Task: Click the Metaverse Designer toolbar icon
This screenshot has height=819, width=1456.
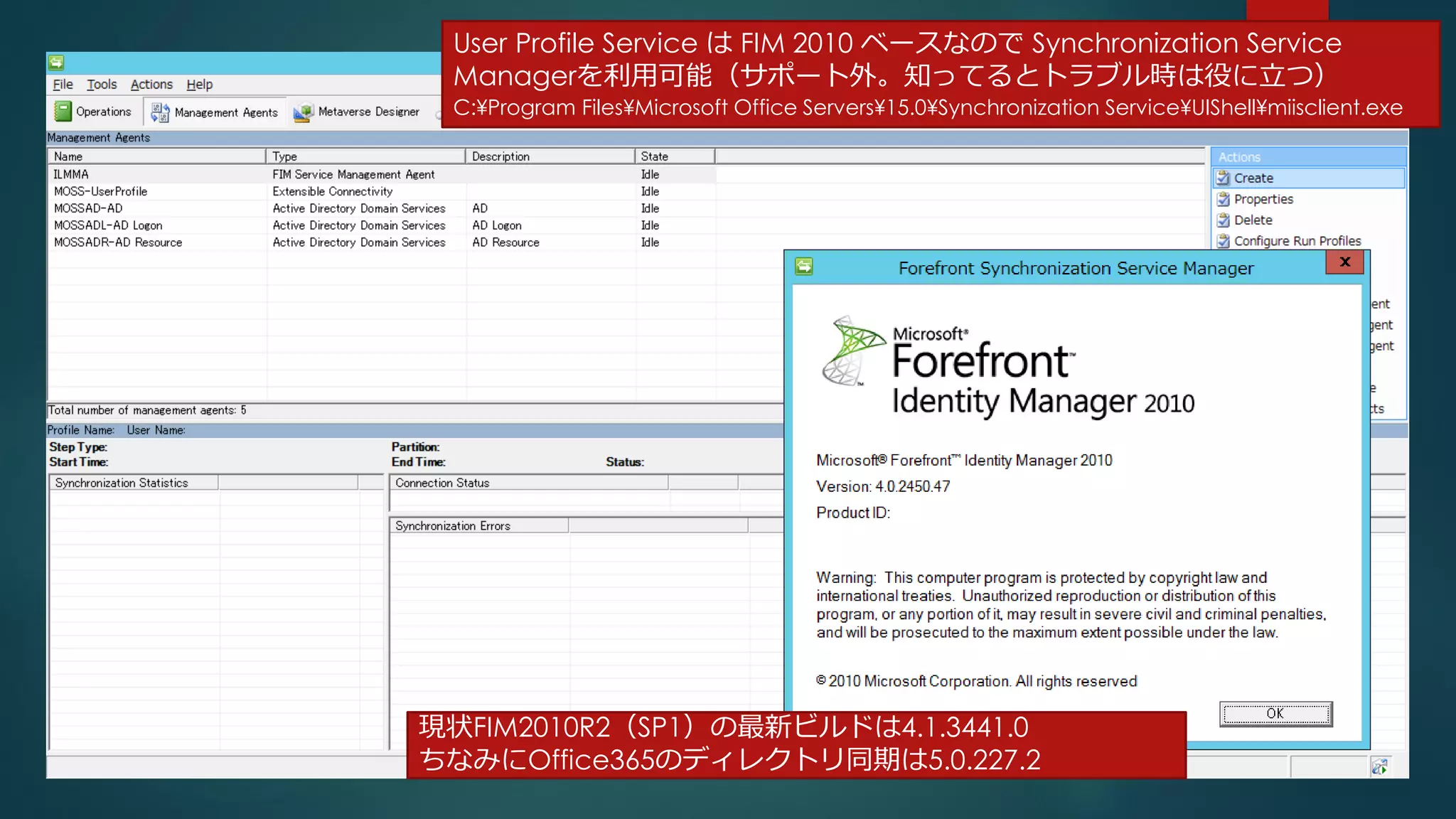Action: pos(304,112)
